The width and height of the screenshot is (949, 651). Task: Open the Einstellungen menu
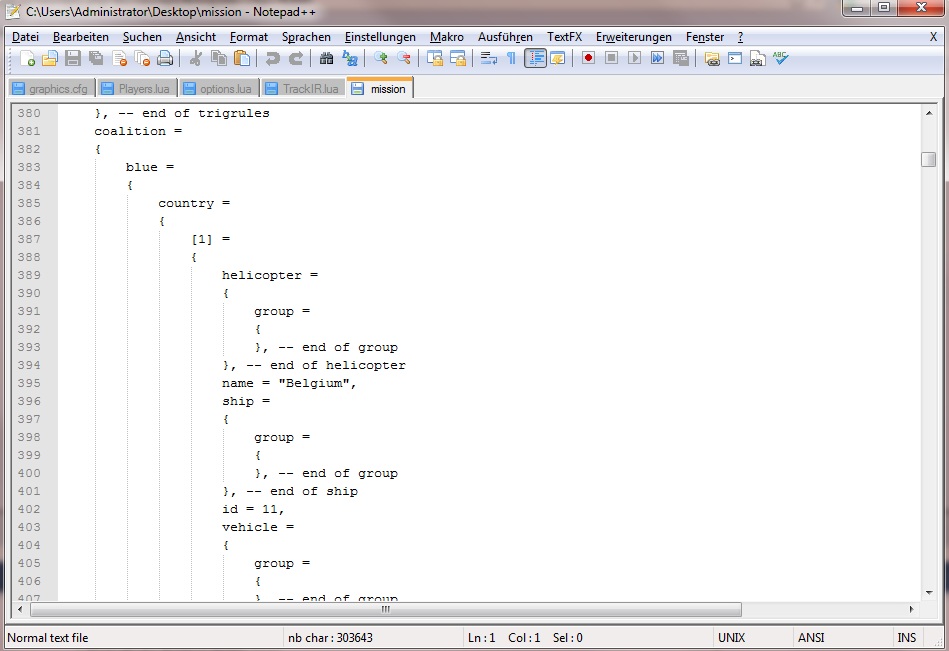[380, 37]
